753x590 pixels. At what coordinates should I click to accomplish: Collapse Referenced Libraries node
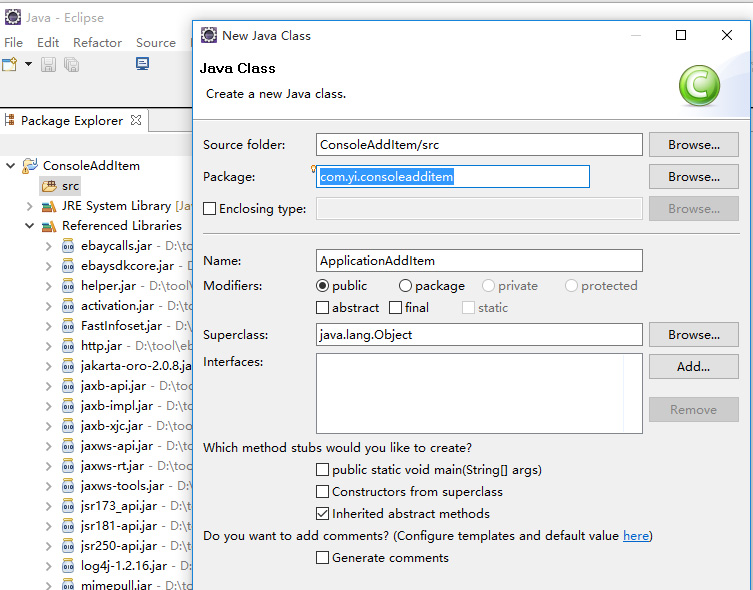click(x=29, y=226)
